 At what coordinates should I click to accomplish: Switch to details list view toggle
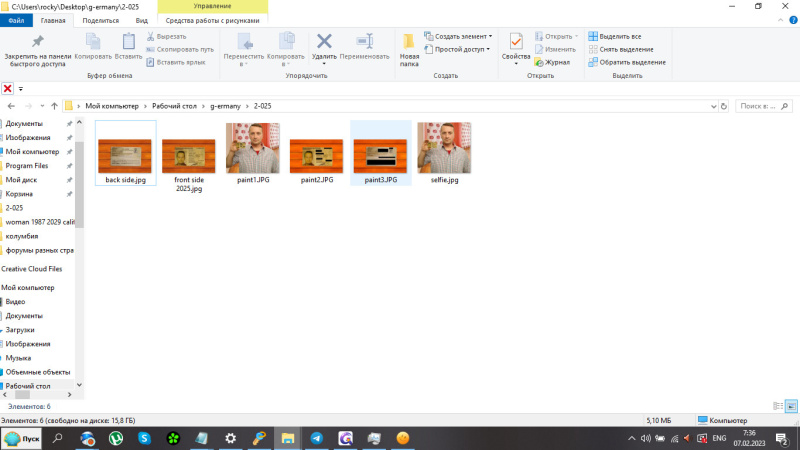click(778, 406)
